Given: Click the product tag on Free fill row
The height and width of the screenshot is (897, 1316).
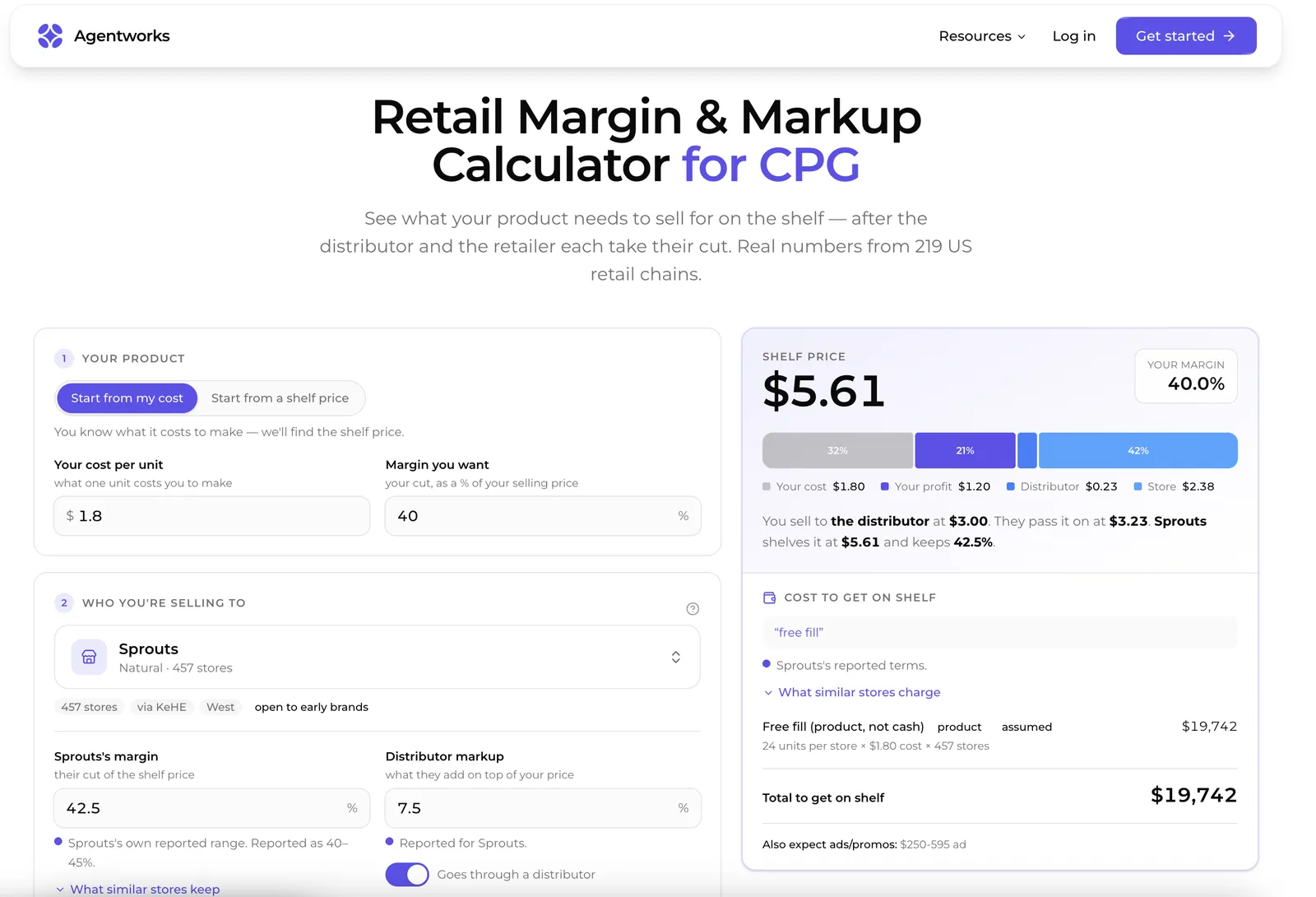Looking at the screenshot, I should [959, 727].
